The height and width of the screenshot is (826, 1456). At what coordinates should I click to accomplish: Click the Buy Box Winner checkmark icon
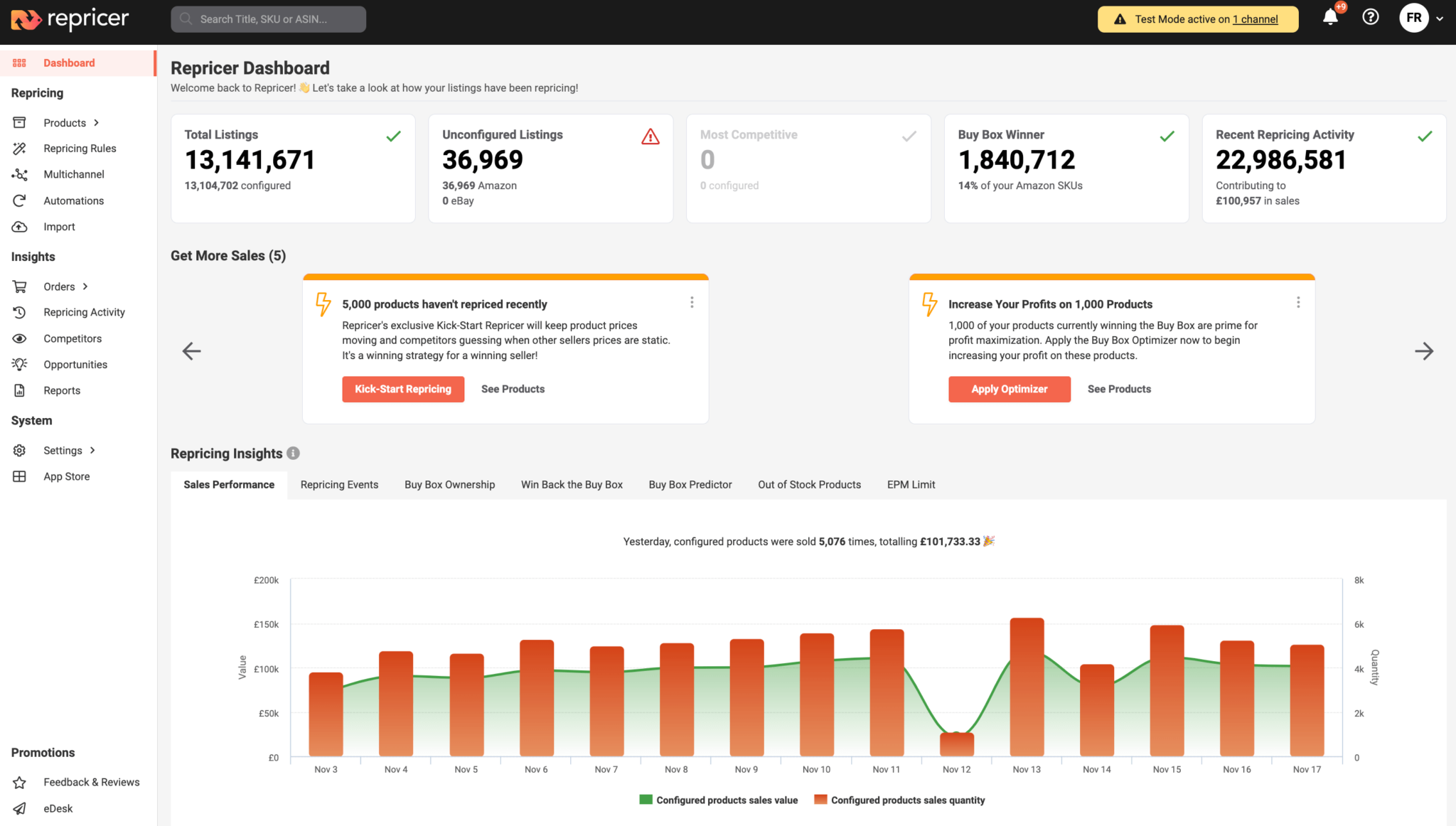[1167, 136]
